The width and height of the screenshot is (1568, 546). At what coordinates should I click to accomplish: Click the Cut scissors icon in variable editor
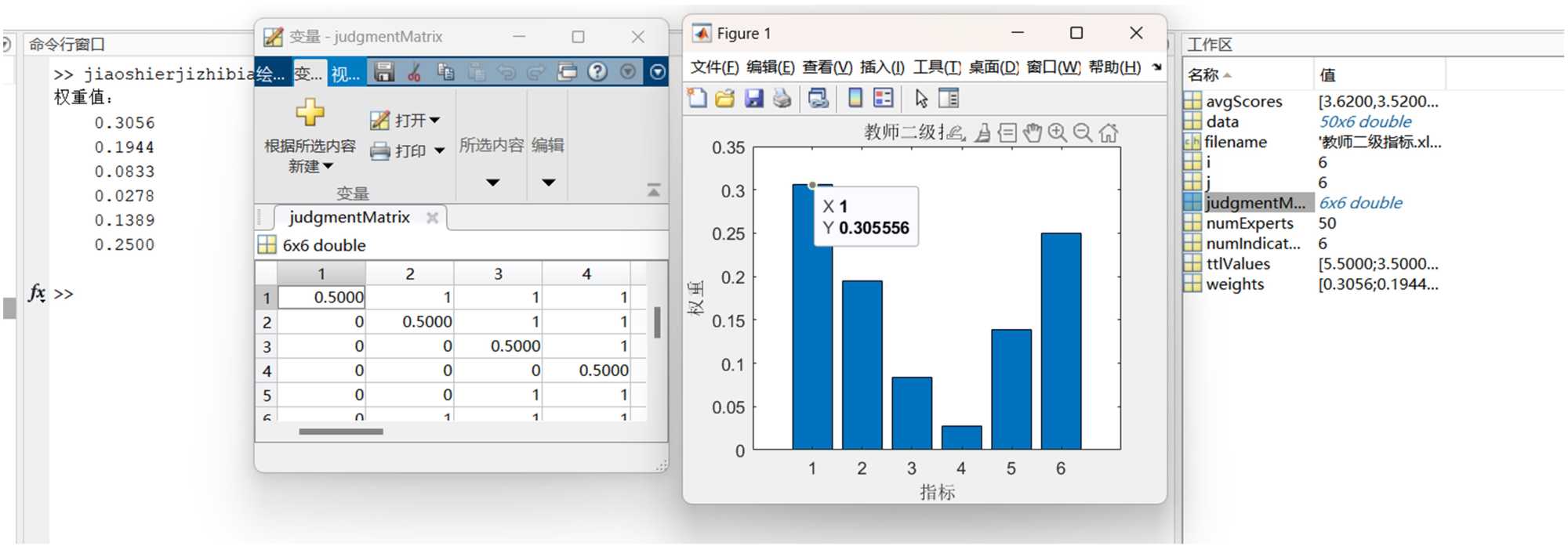pyautogui.click(x=414, y=73)
